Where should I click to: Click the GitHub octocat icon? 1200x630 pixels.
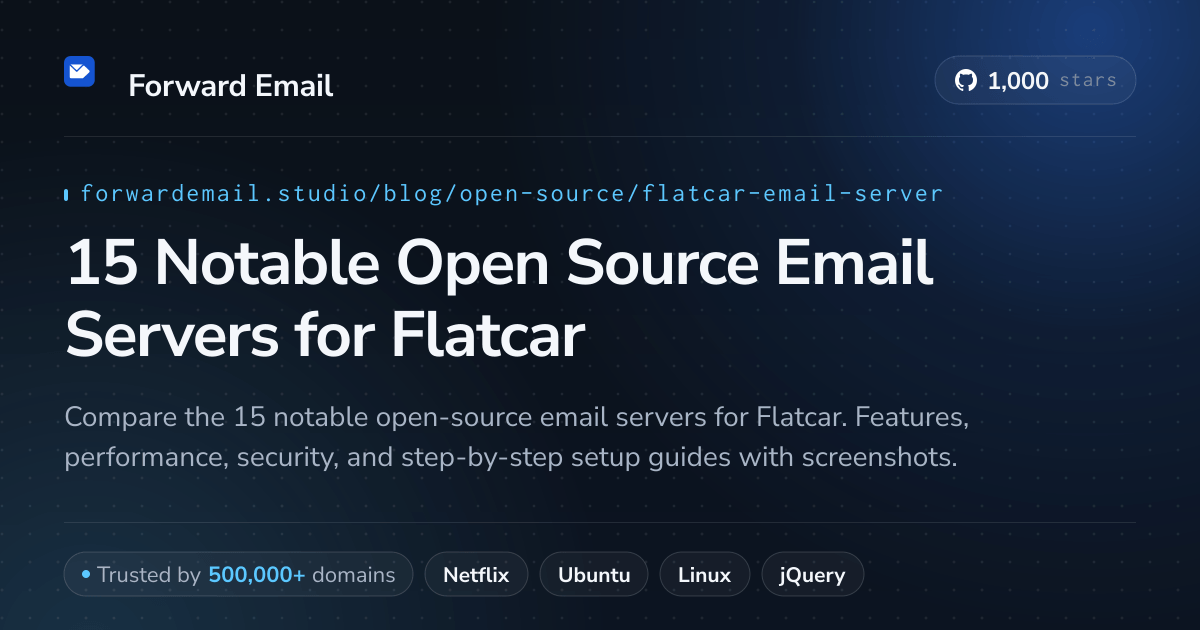pyautogui.click(x=966, y=81)
